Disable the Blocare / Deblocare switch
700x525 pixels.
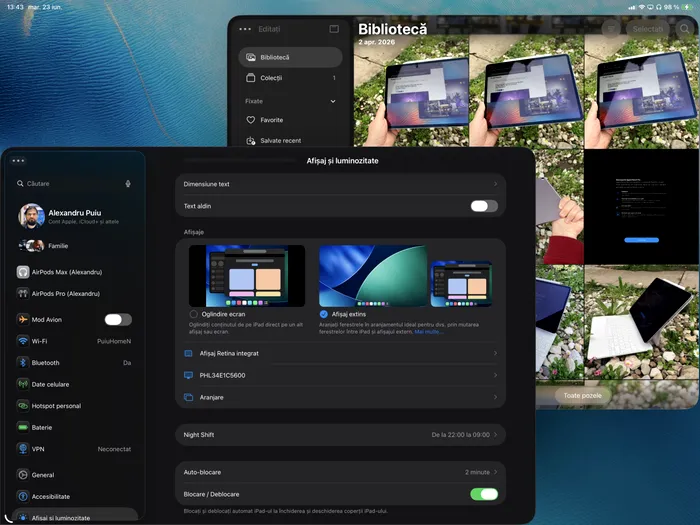(484, 494)
